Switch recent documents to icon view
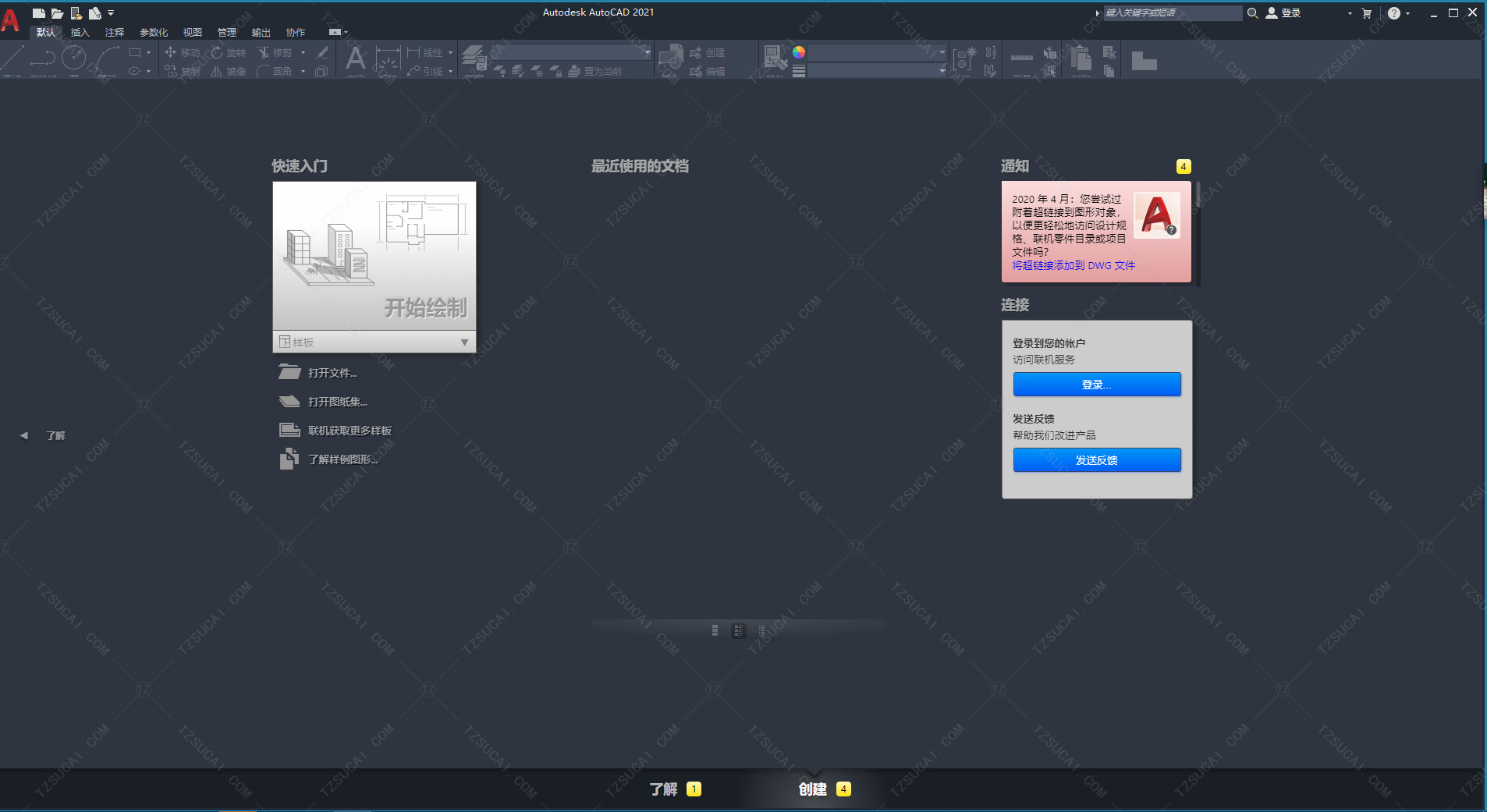Image resolution: width=1487 pixels, height=812 pixels. 715,630
